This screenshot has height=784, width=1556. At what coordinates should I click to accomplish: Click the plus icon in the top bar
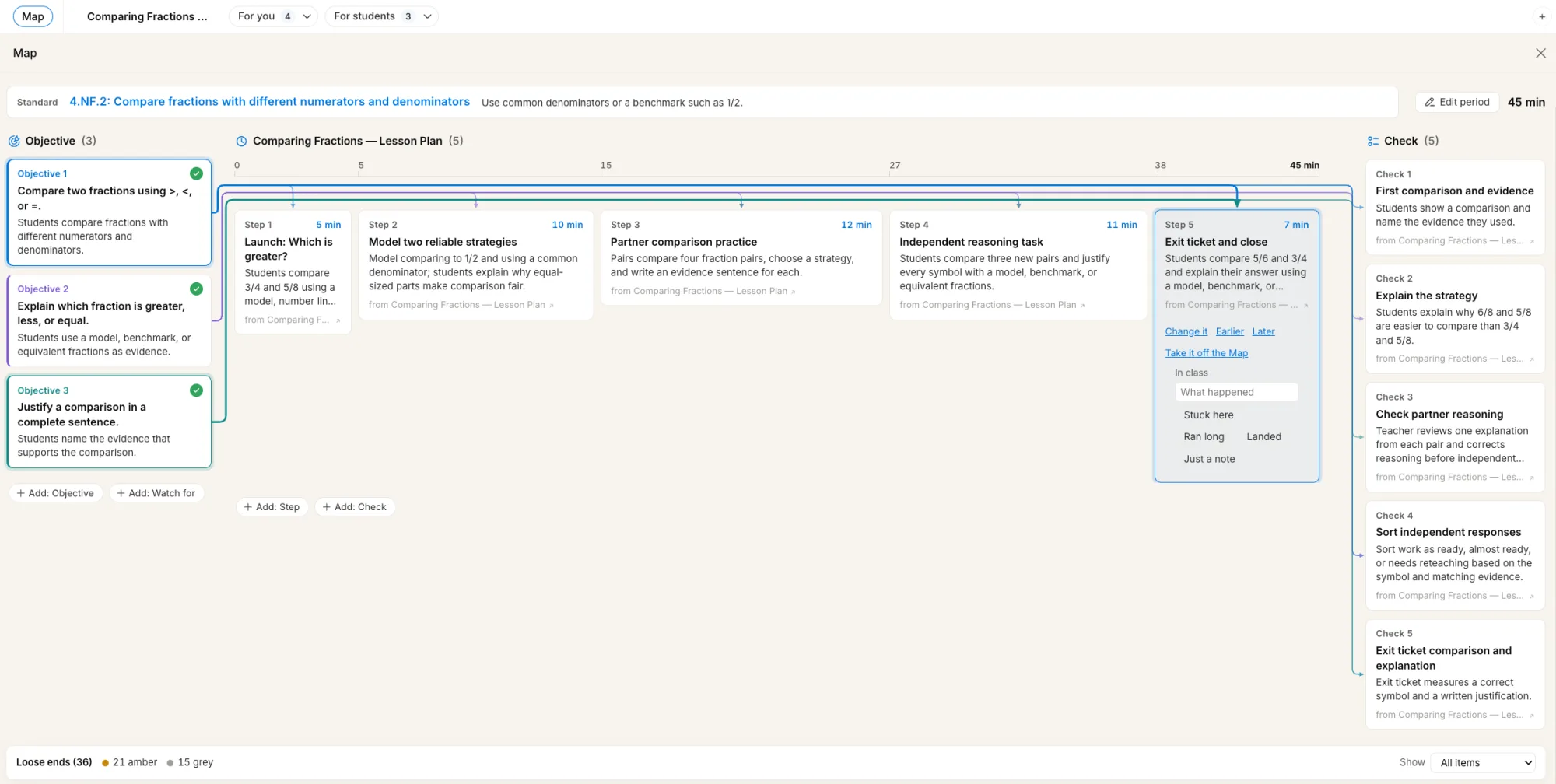[x=1542, y=16]
